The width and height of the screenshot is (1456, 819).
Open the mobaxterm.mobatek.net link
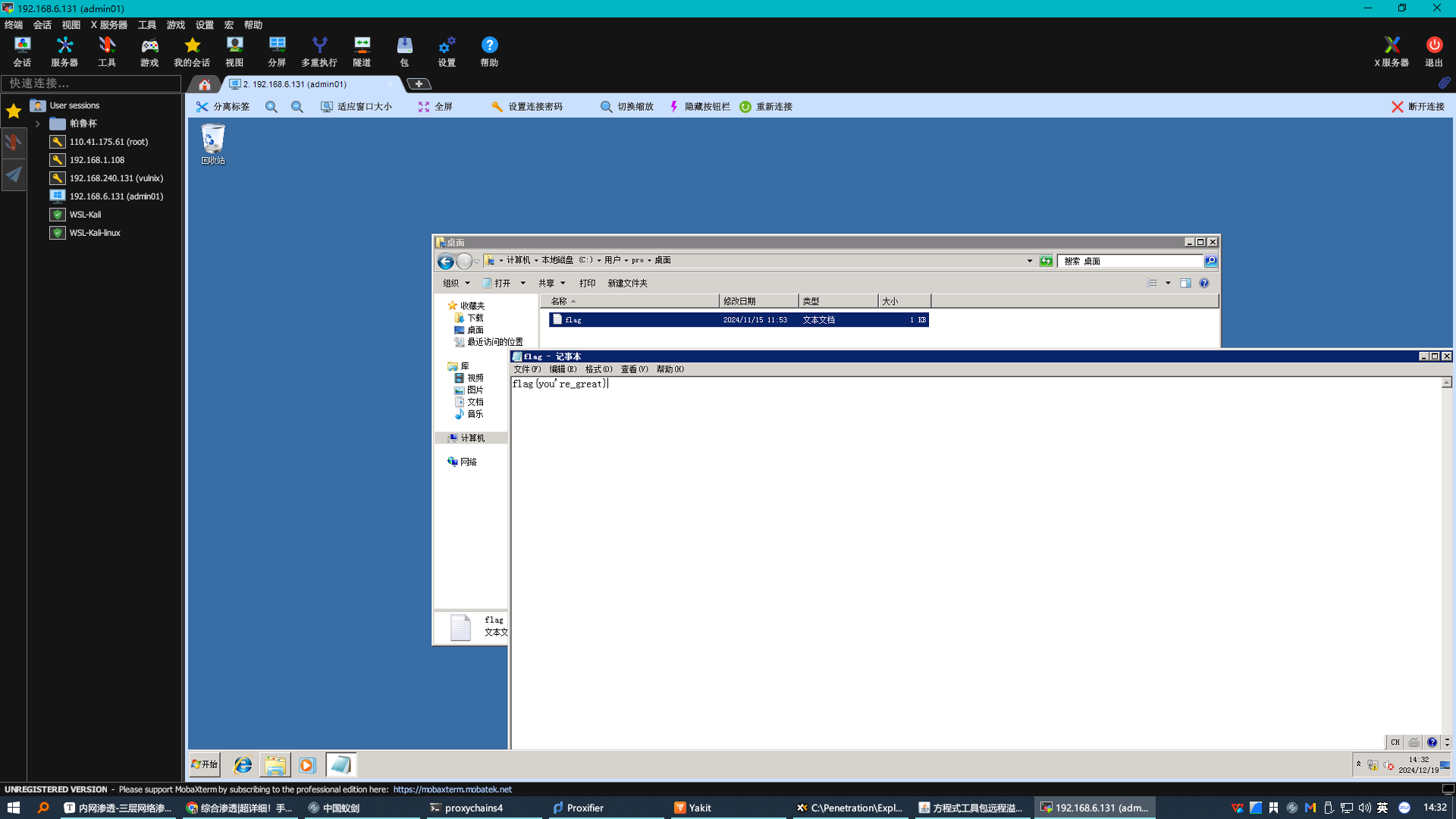pos(452,789)
